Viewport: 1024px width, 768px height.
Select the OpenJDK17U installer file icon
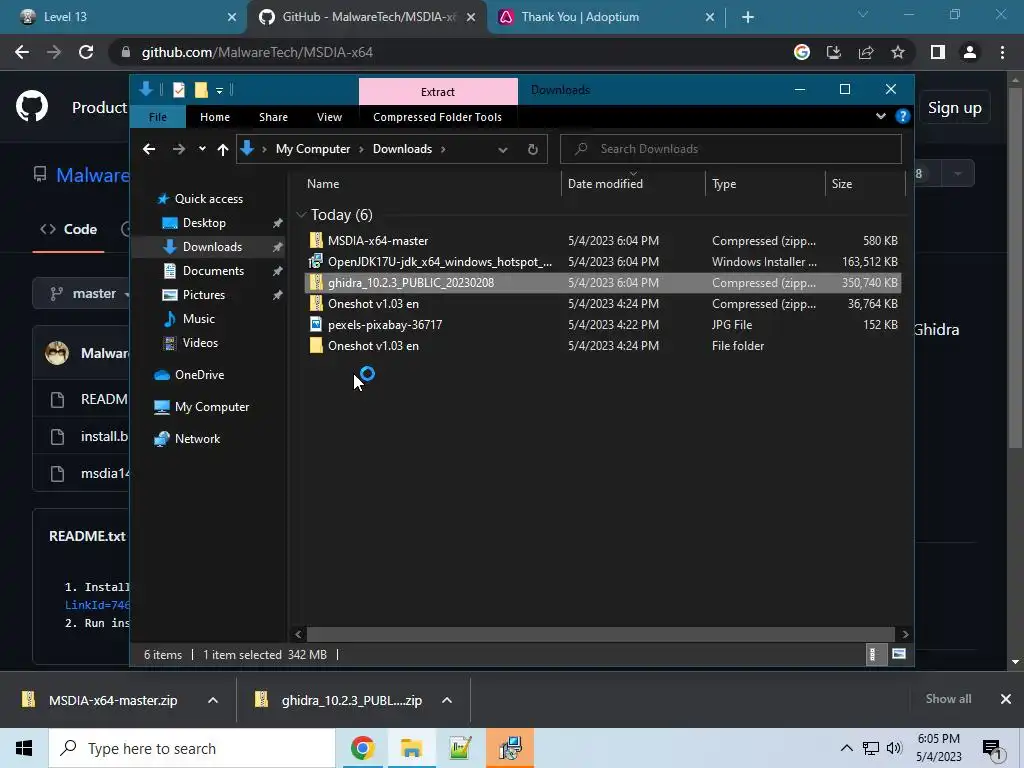316,261
